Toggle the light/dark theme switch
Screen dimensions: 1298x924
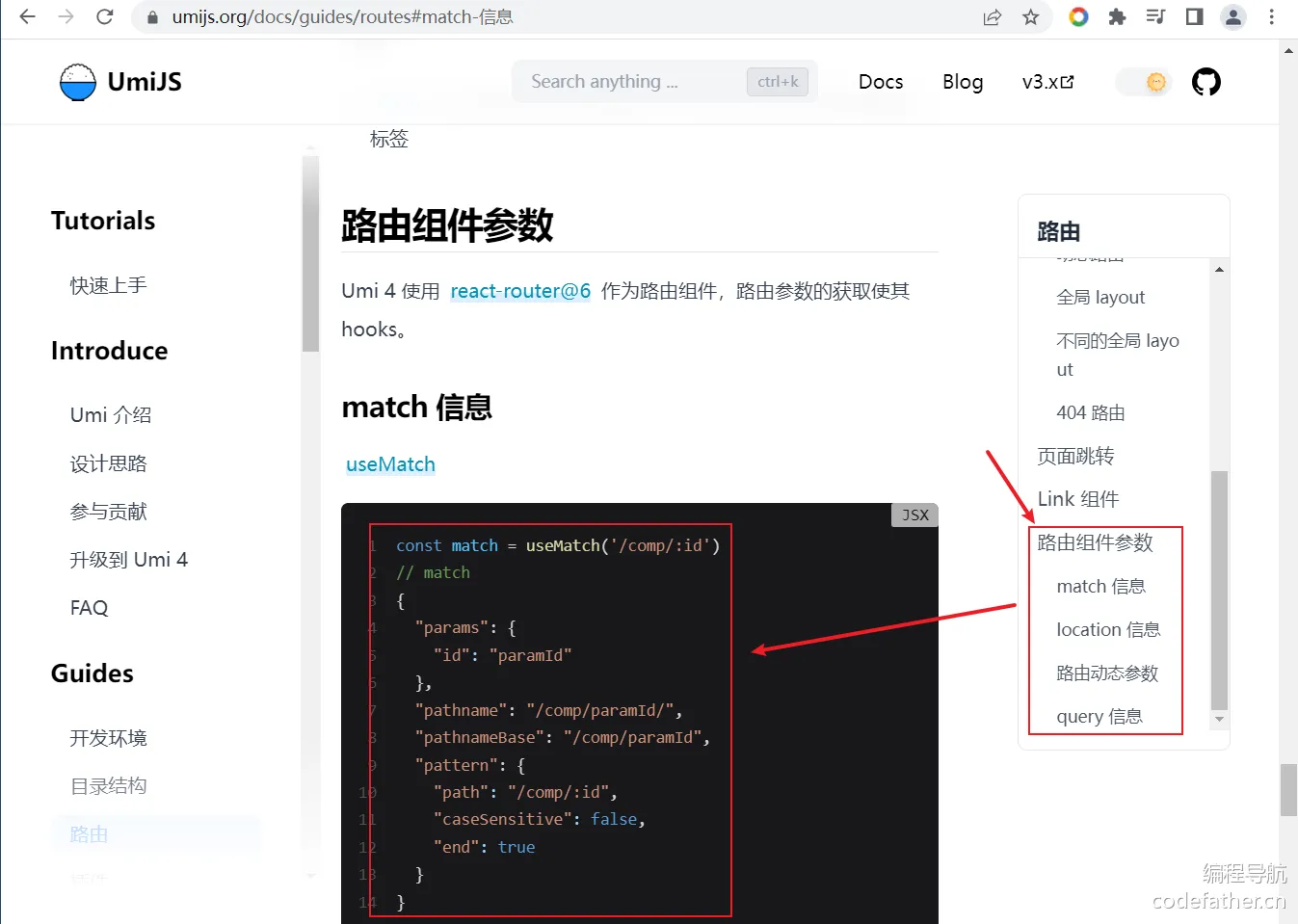click(1144, 82)
